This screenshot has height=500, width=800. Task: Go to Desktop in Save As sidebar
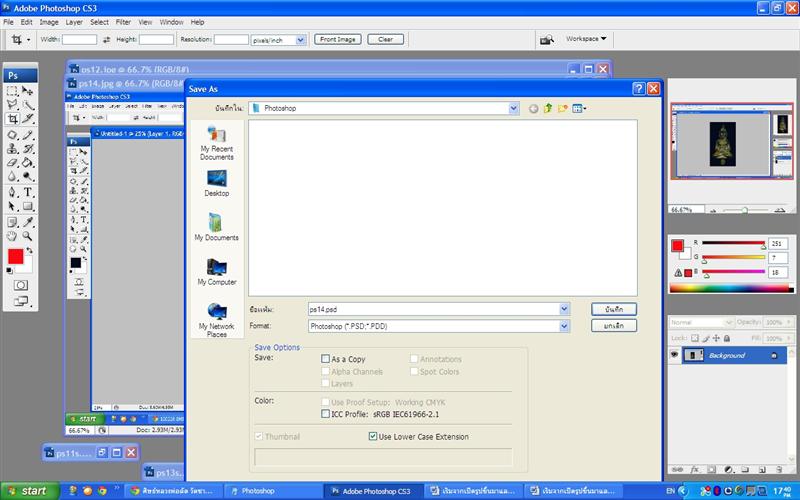pos(216,182)
